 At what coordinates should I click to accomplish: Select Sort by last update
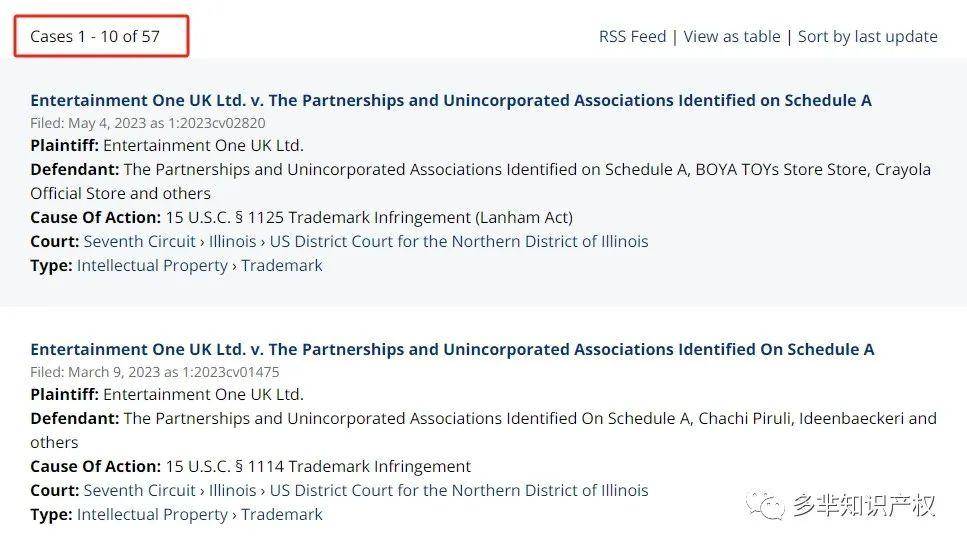[x=868, y=36]
